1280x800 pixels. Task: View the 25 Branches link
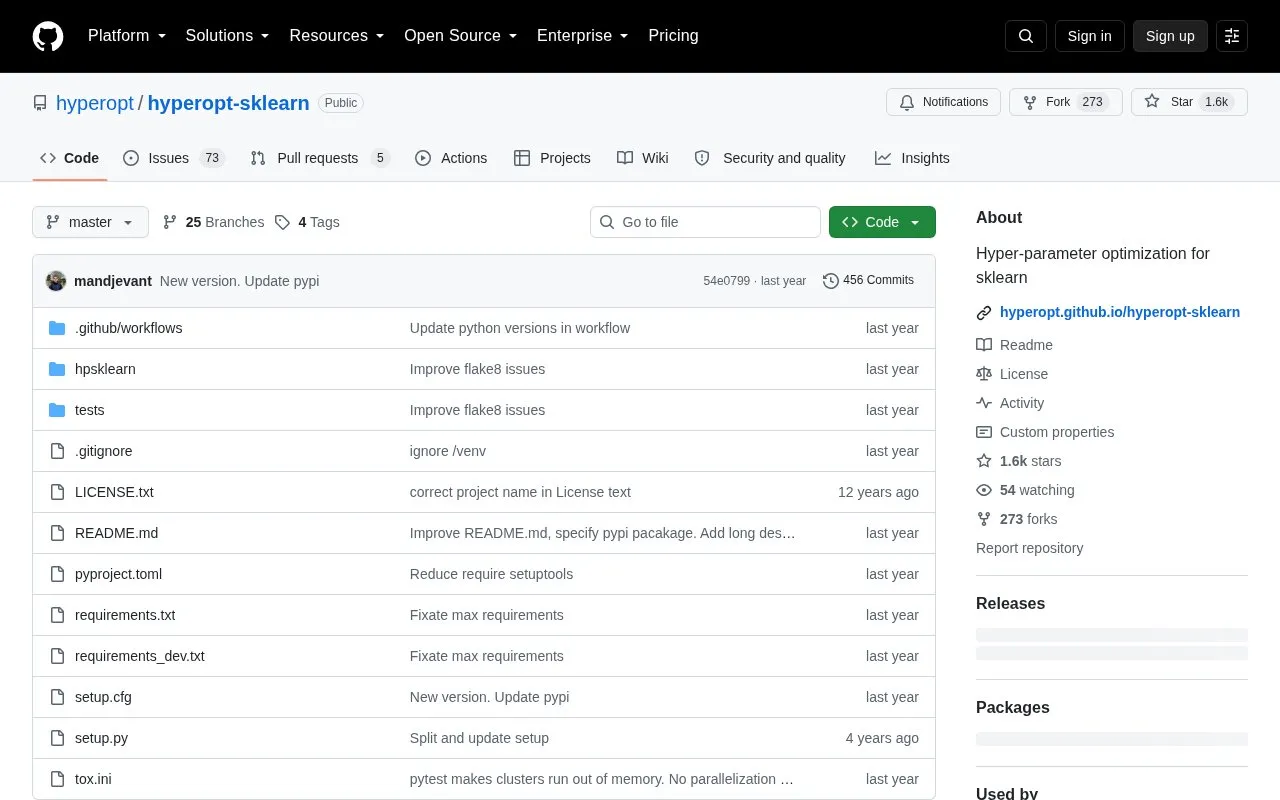(x=213, y=222)
